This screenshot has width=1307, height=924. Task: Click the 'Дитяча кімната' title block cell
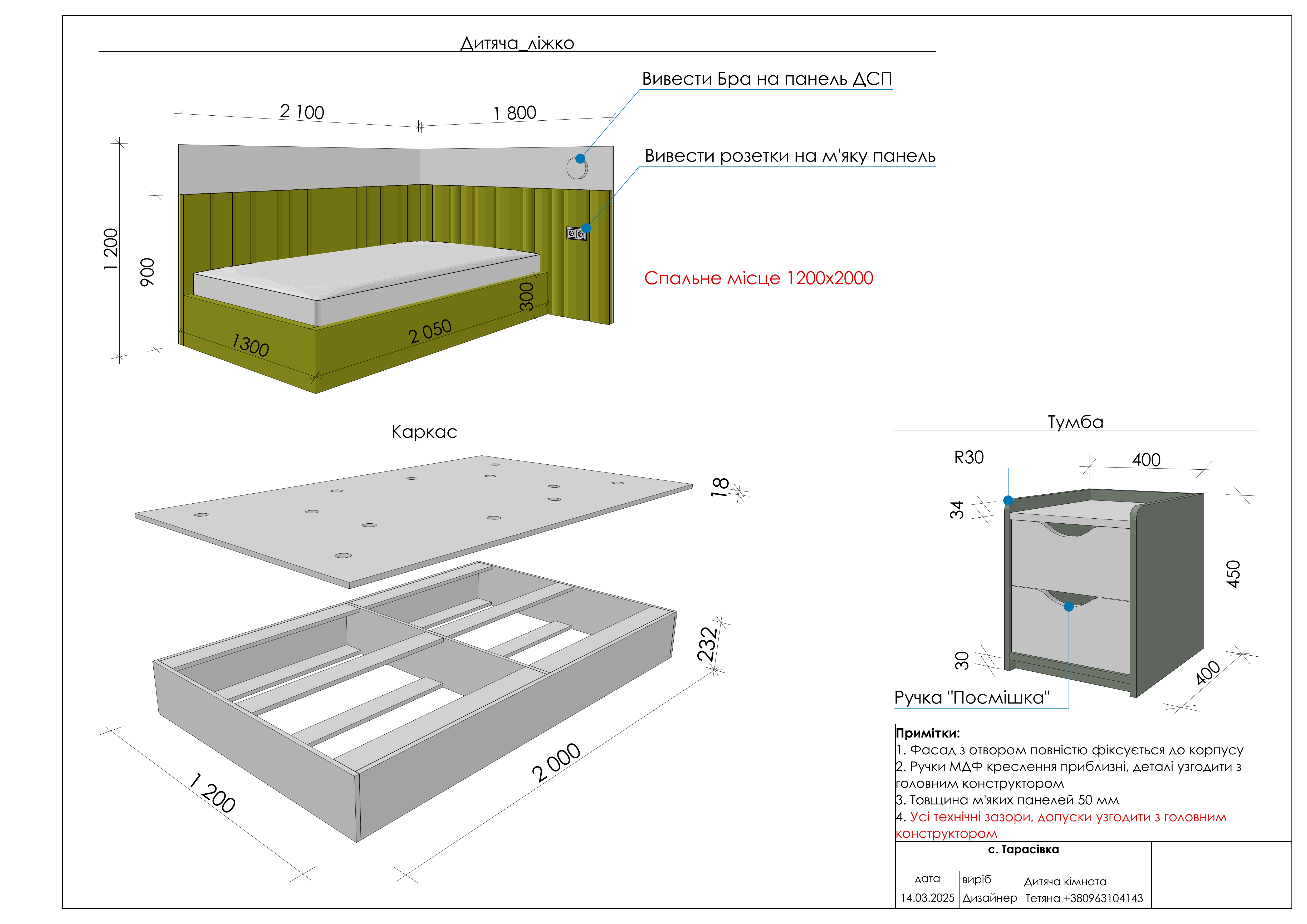coord(1065,881)
